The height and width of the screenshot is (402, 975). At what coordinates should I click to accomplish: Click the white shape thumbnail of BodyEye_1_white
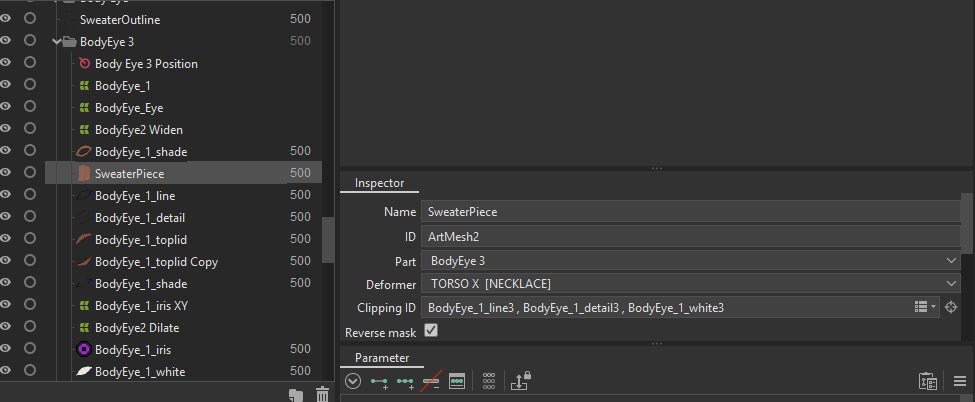pos(84,372)
